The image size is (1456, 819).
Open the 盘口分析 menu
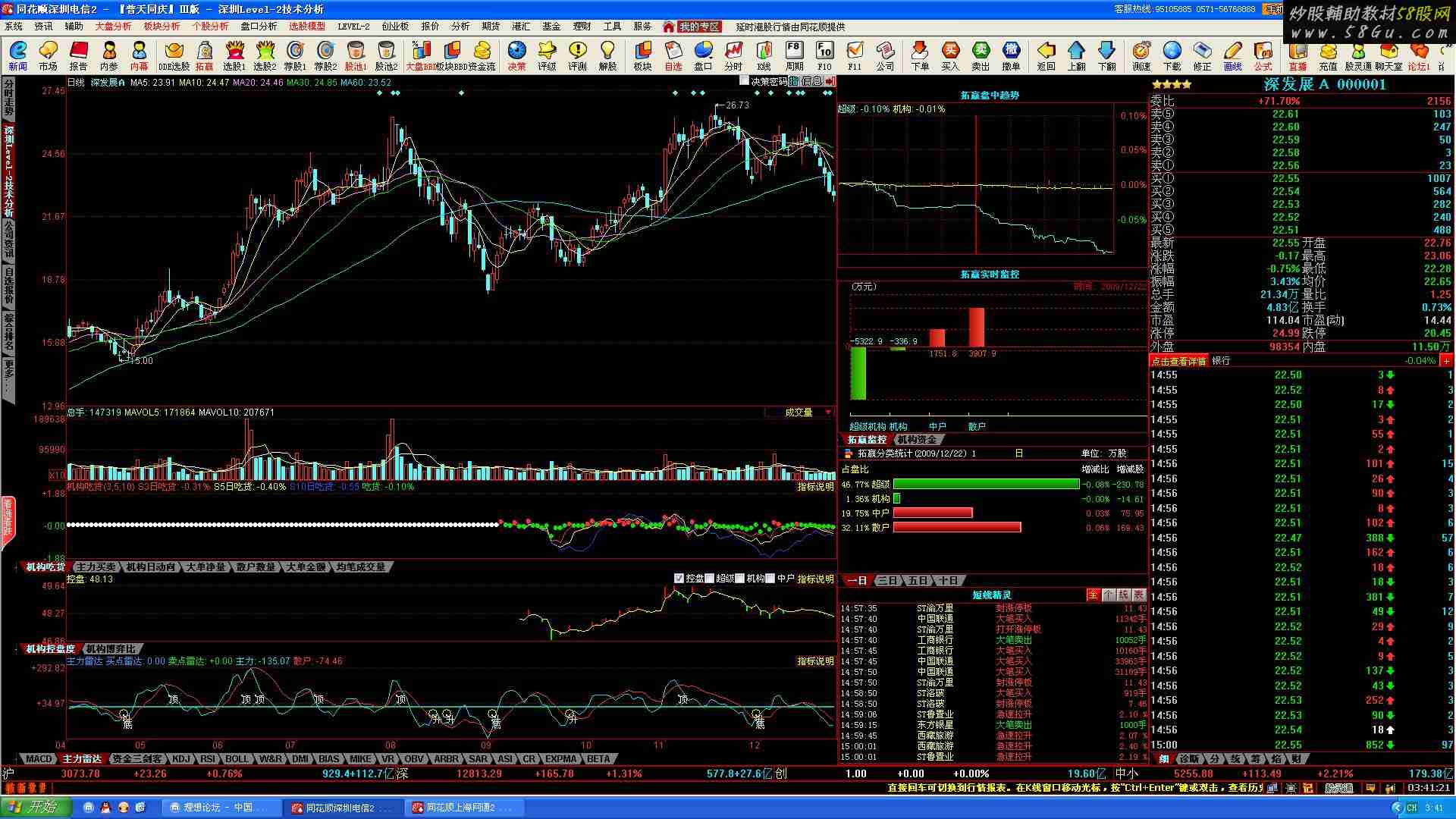(259, 26)
